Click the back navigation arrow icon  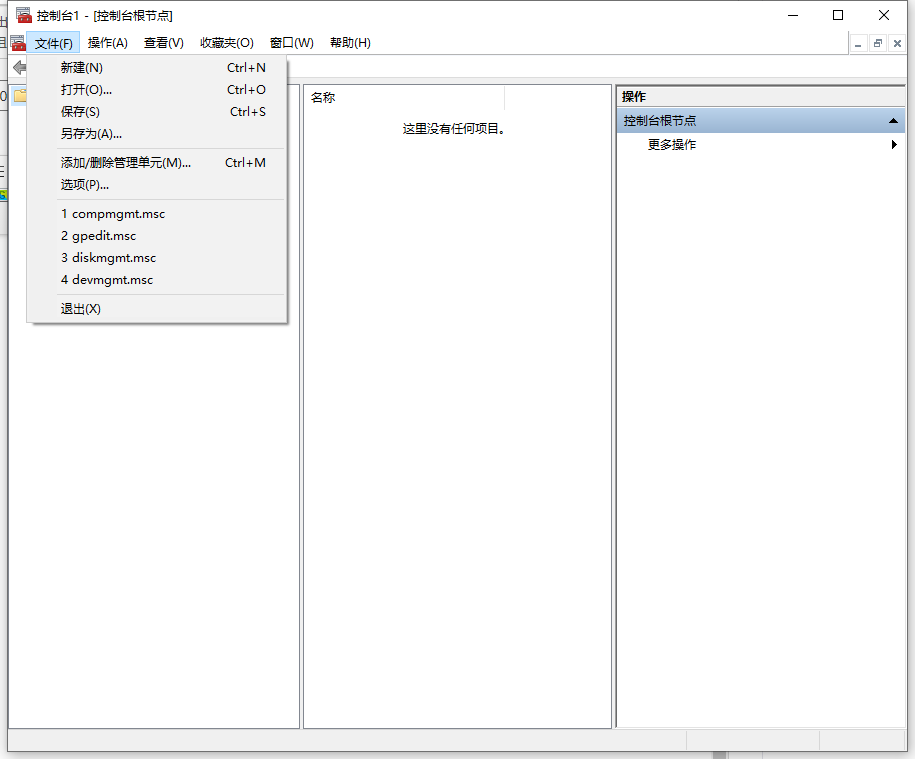pos(20,67)
